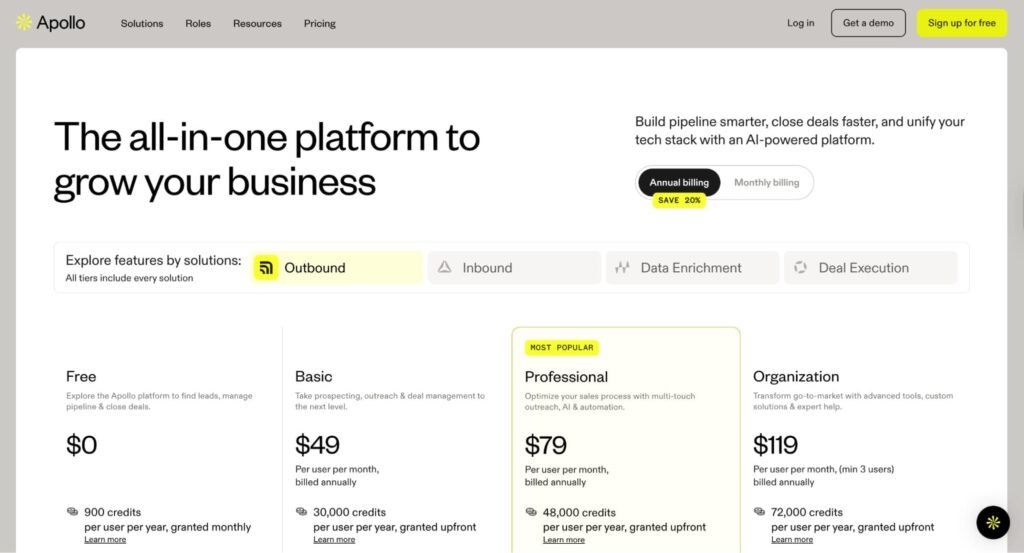The image size is (1024, 553).
Task: Go to the Pricing page
Action: pos(320,23)
